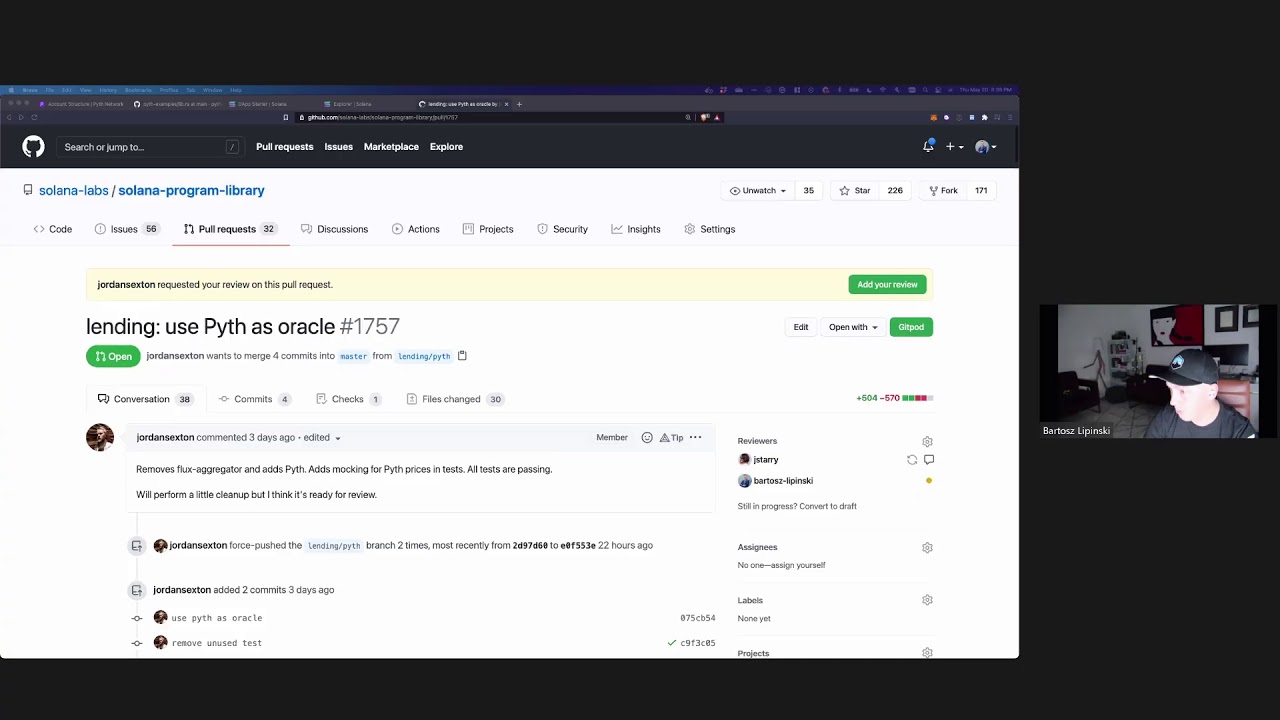
Task: Open the jordansexton author link in the comment header
Action: [x=165, y=438]
